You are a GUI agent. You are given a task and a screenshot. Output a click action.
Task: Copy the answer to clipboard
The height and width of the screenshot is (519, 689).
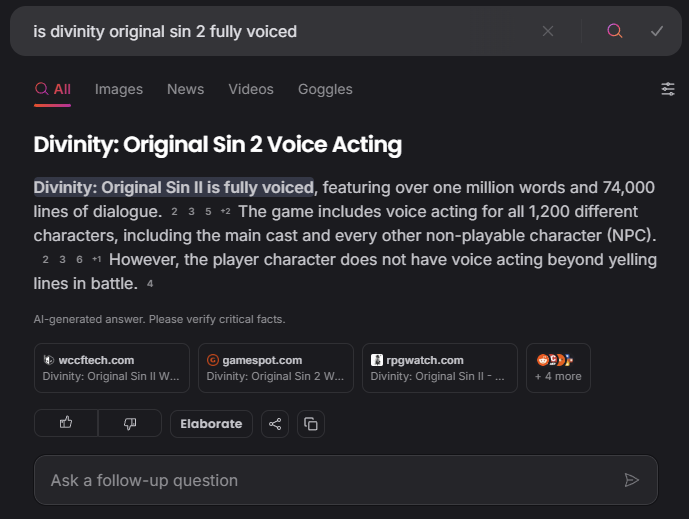click(311, 424)
